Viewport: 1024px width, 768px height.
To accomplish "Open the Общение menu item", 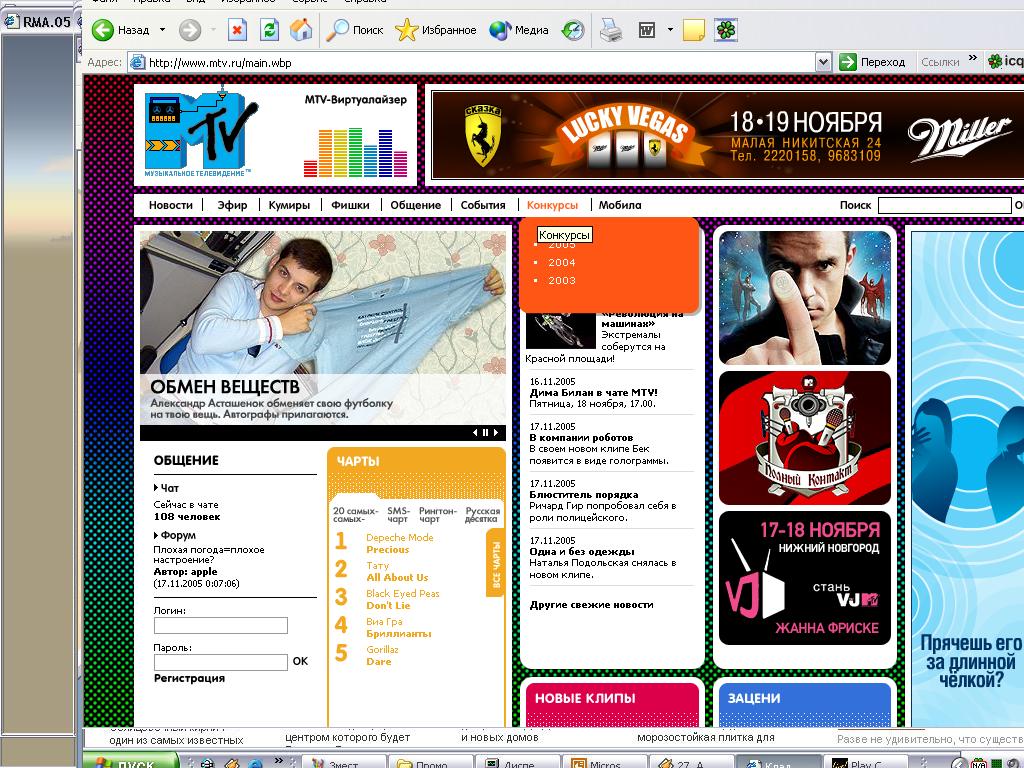I will coord(415,205).
